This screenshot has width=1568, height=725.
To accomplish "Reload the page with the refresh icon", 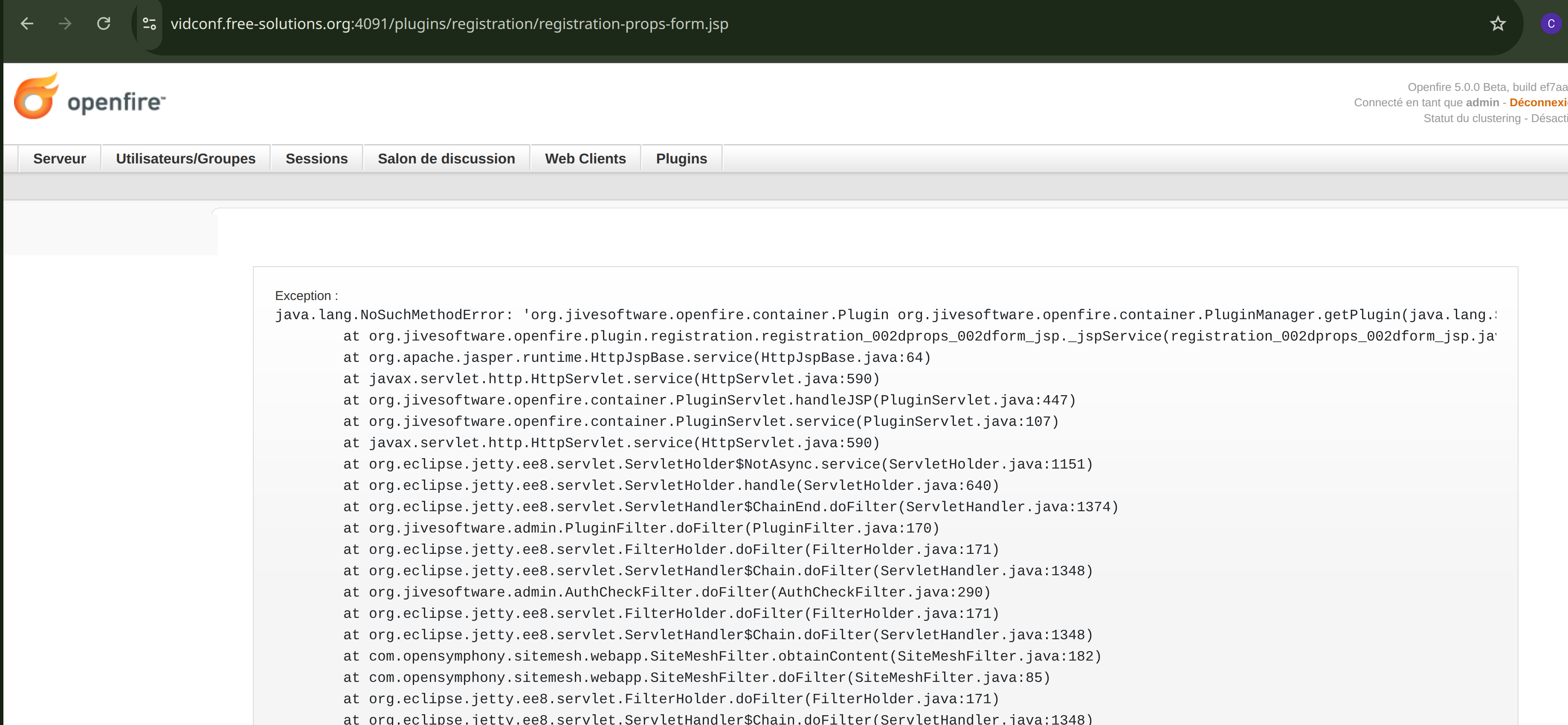I will 104,24.
